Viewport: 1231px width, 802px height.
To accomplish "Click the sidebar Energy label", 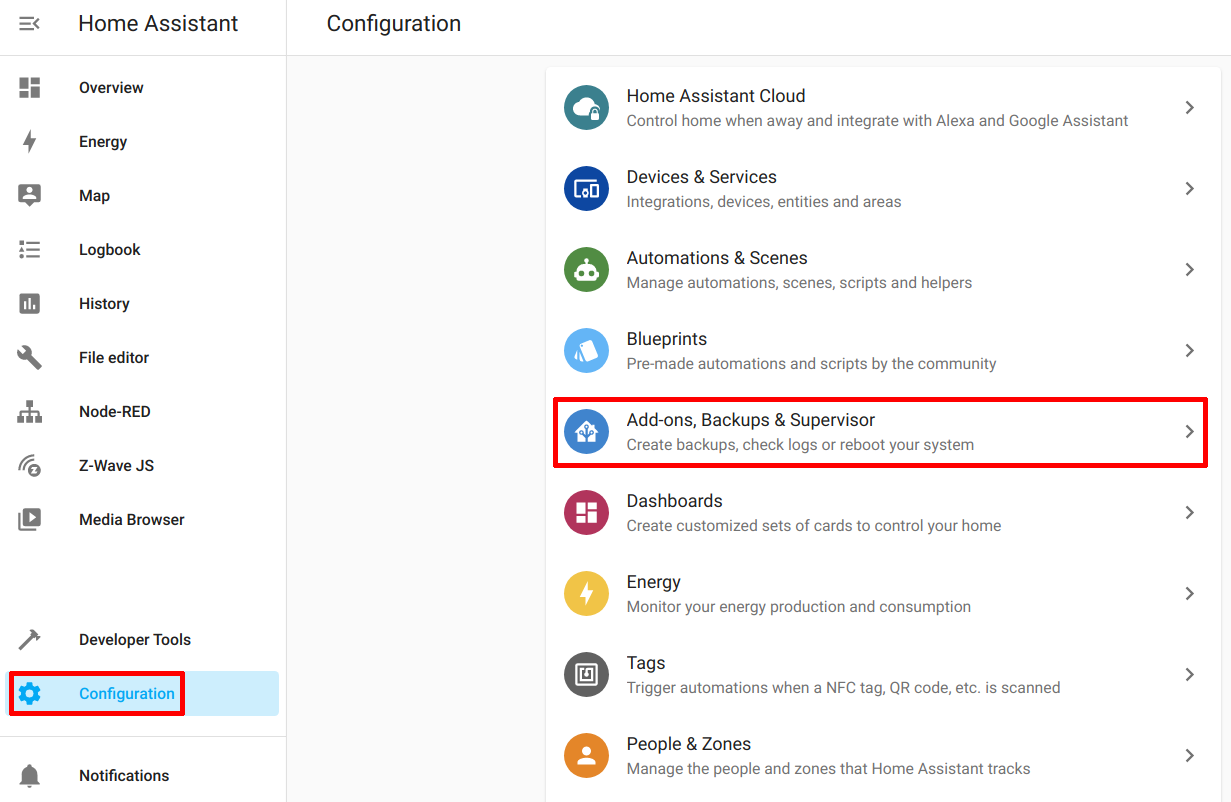I will pyautogui.click(x=103, y=142).
